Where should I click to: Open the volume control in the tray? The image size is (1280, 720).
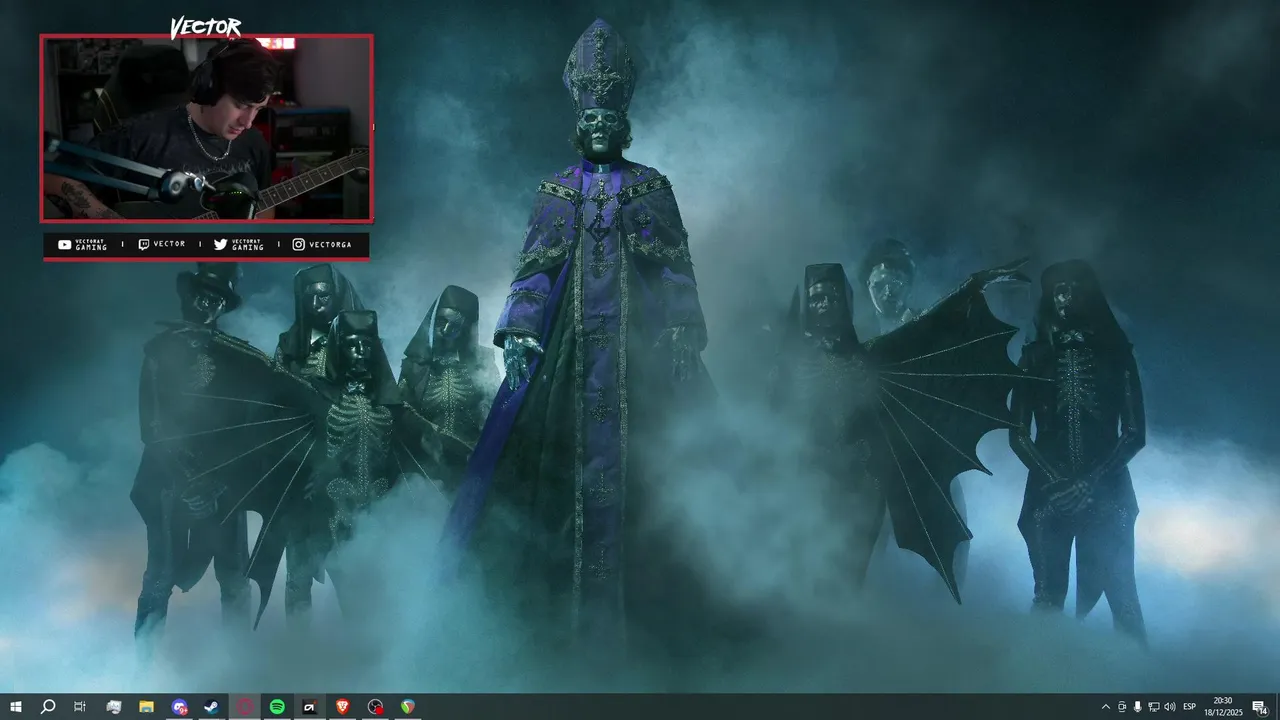(1169, 707)
